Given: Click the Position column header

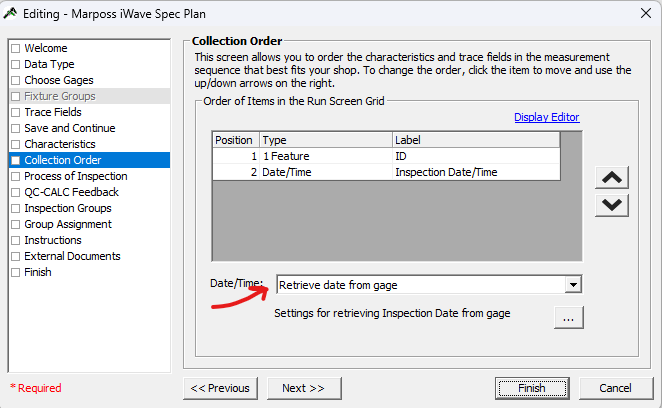Looking at the screenshot, I should 236,140.
